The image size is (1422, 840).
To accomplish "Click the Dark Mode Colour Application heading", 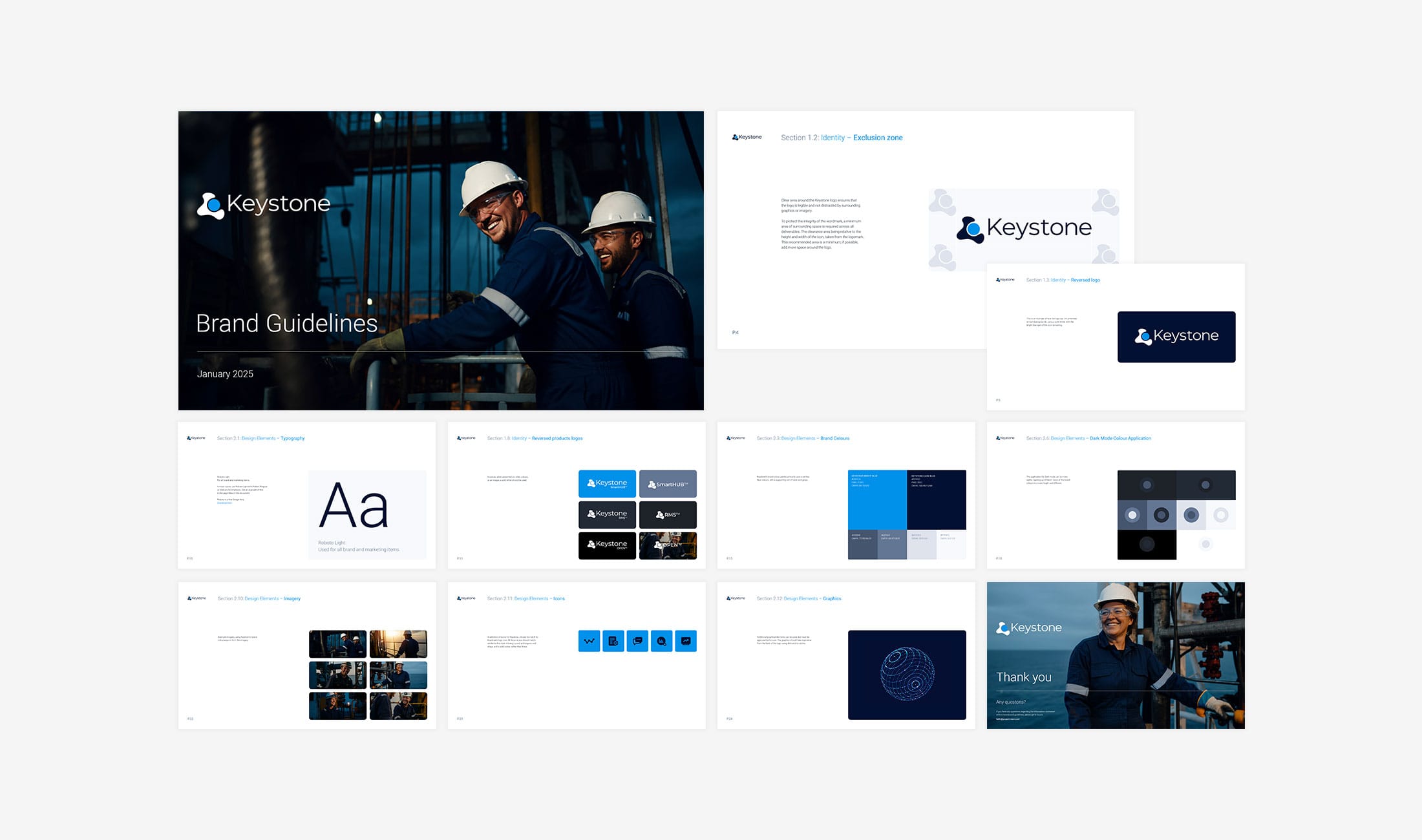I will (x=1120, y=438).
